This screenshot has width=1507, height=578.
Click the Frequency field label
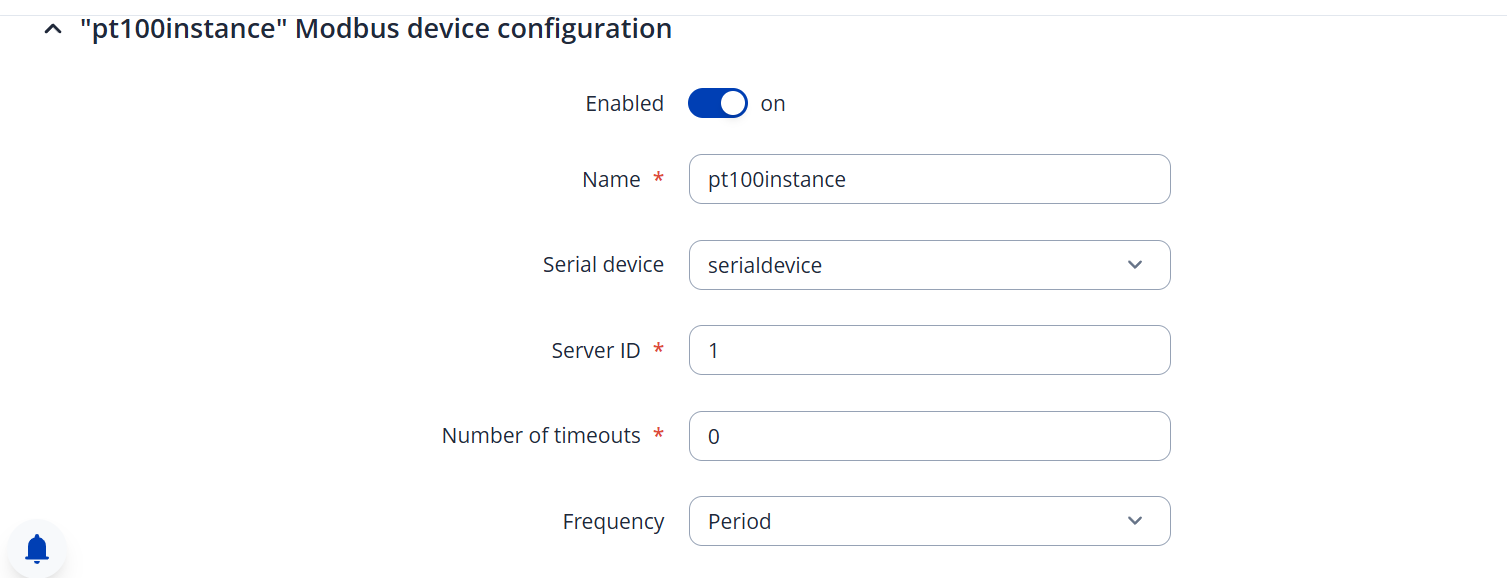tap(613, 522)
